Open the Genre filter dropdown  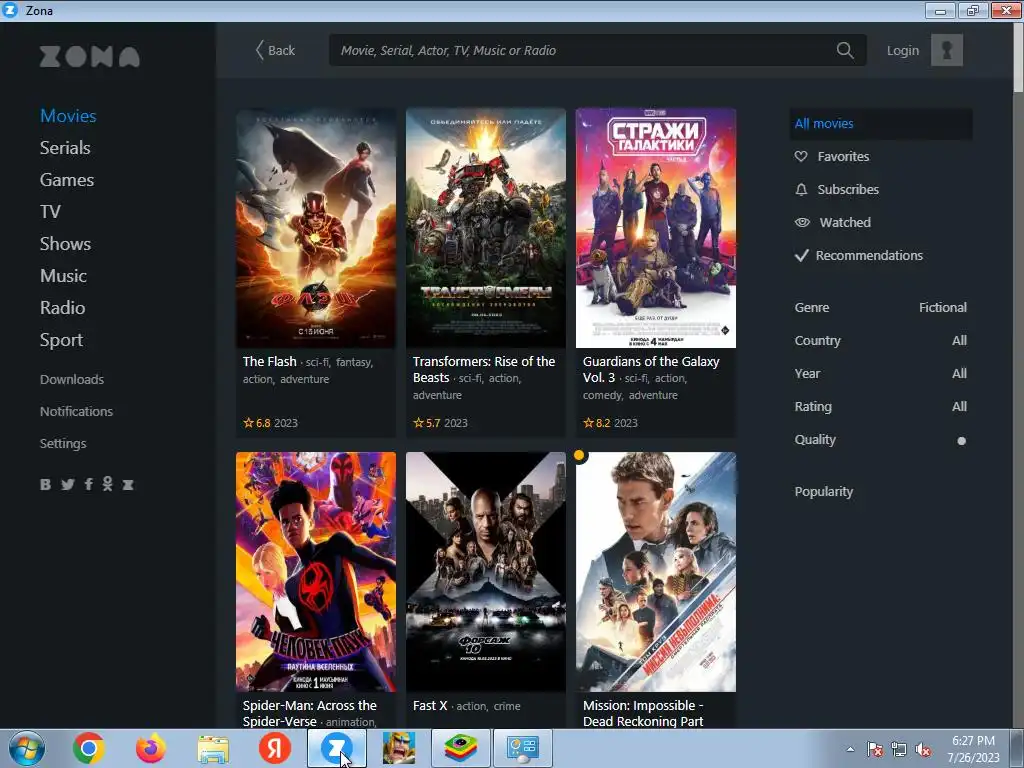point(880,308)
